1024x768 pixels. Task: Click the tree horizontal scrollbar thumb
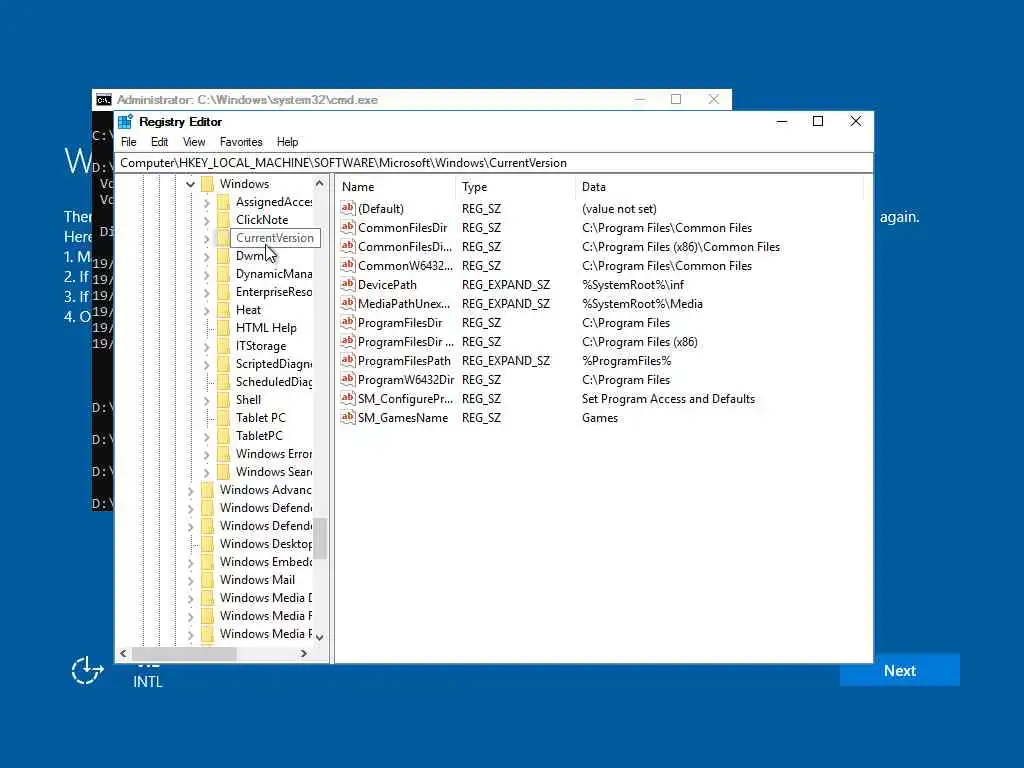pyautogui.click(x=184, y=653)
